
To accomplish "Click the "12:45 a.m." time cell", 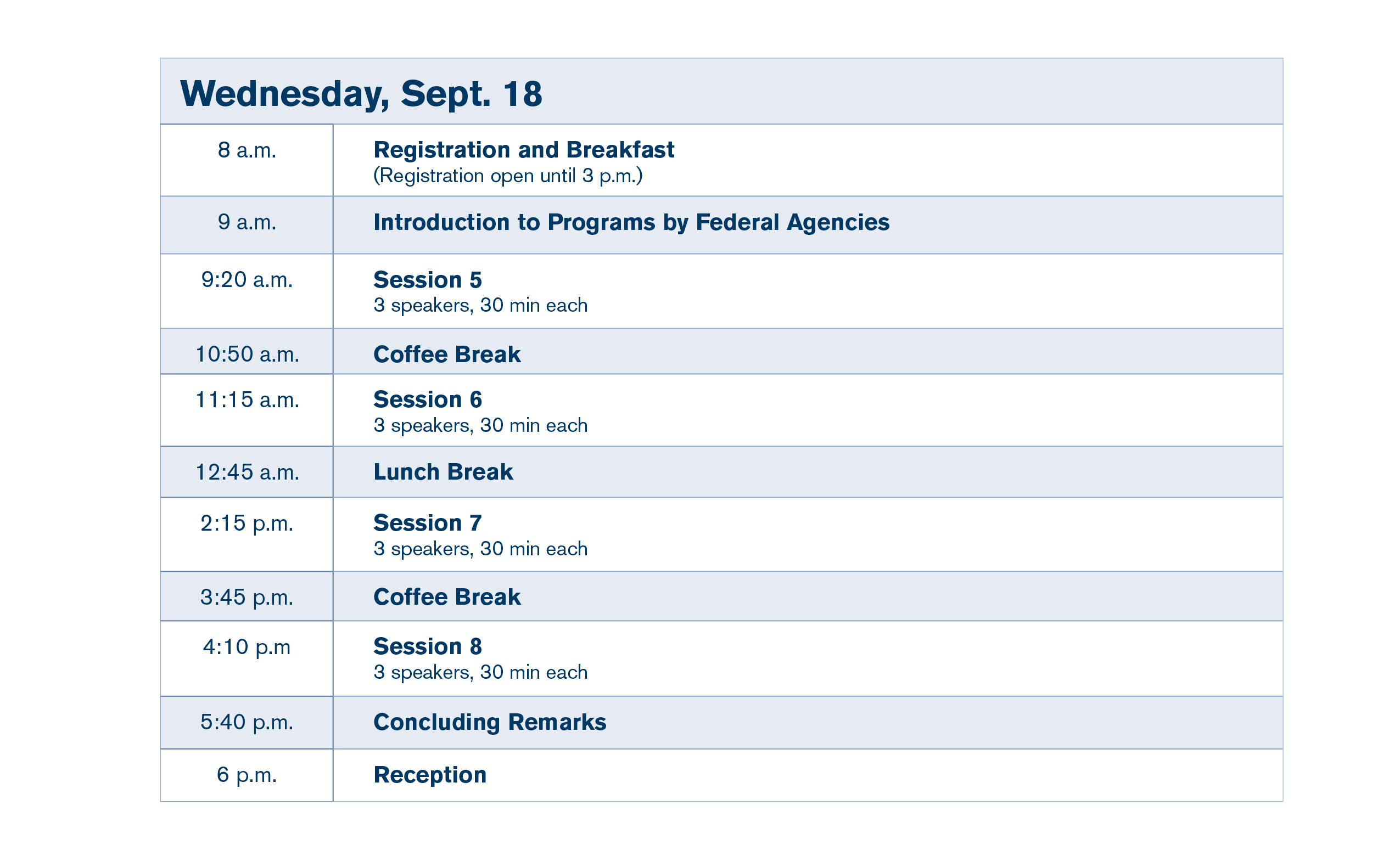I will pos(247,472).
